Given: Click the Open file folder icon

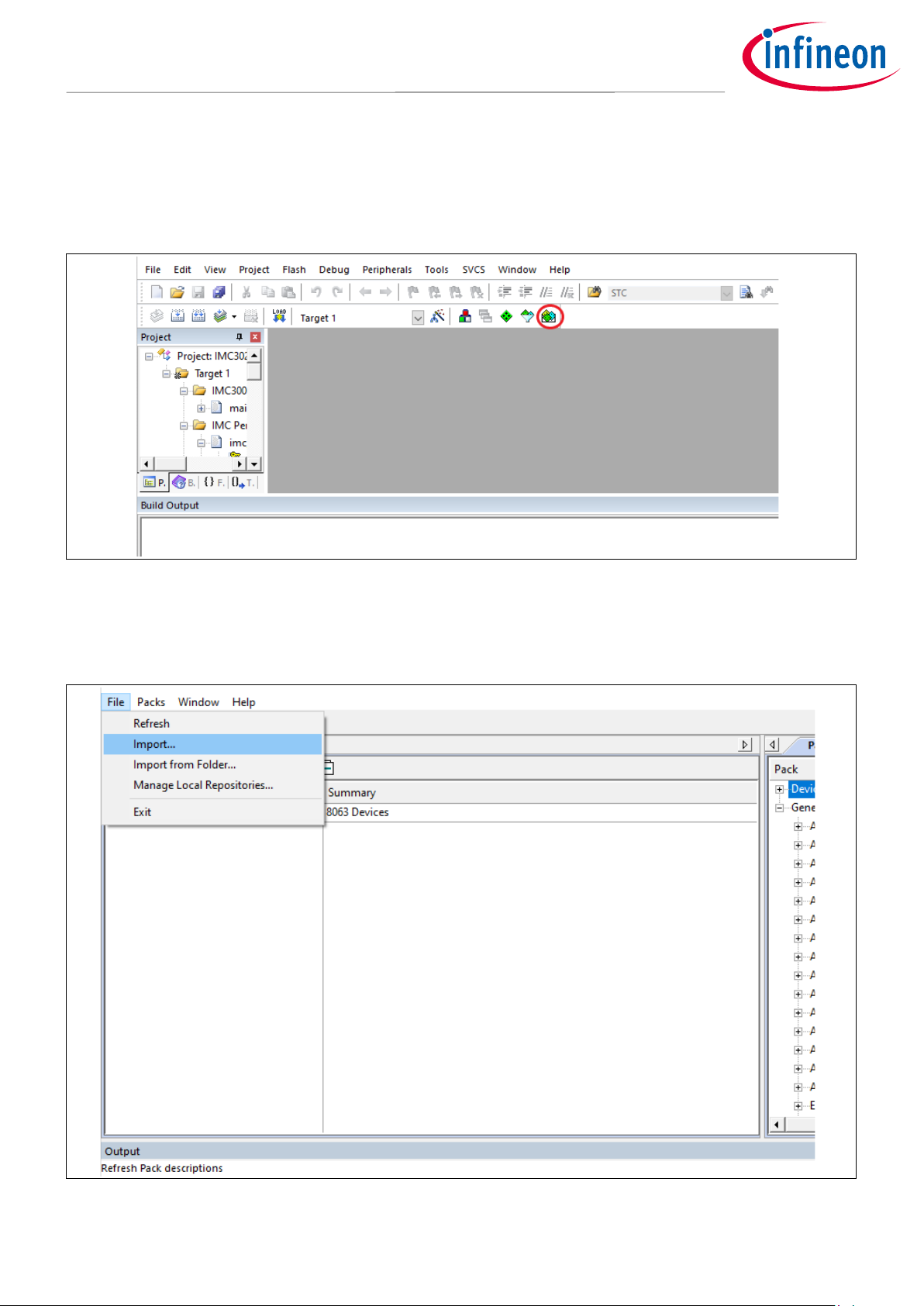Looking at the screenshot, I should click(x=177, y=292).
